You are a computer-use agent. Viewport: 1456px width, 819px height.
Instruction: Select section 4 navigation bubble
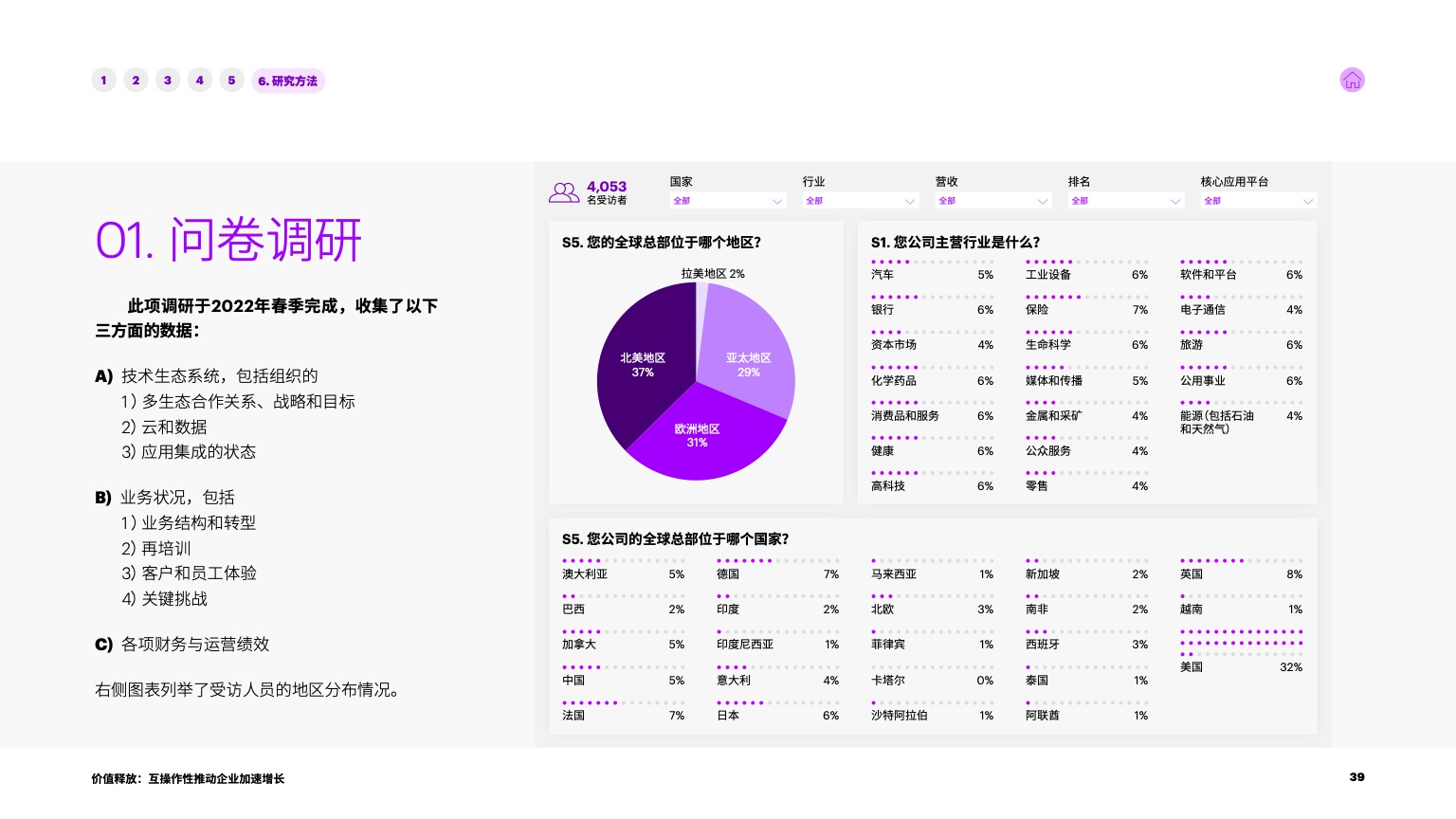tap(200, 81)
